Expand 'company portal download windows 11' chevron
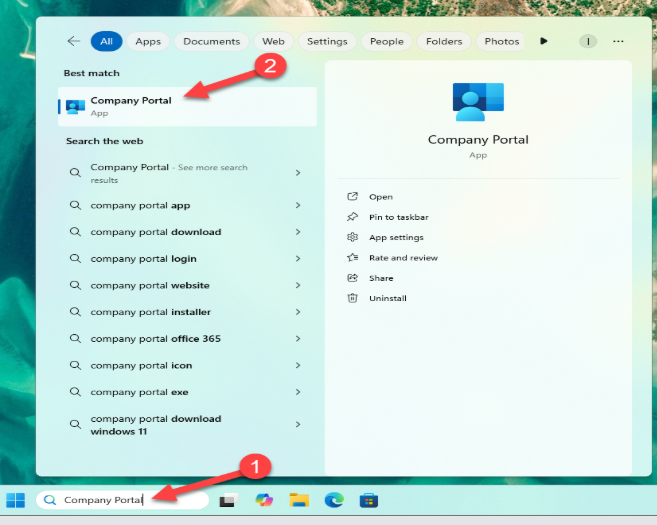Image resolution: width=657 pixels, height=525 pixels. coord(298,424)
